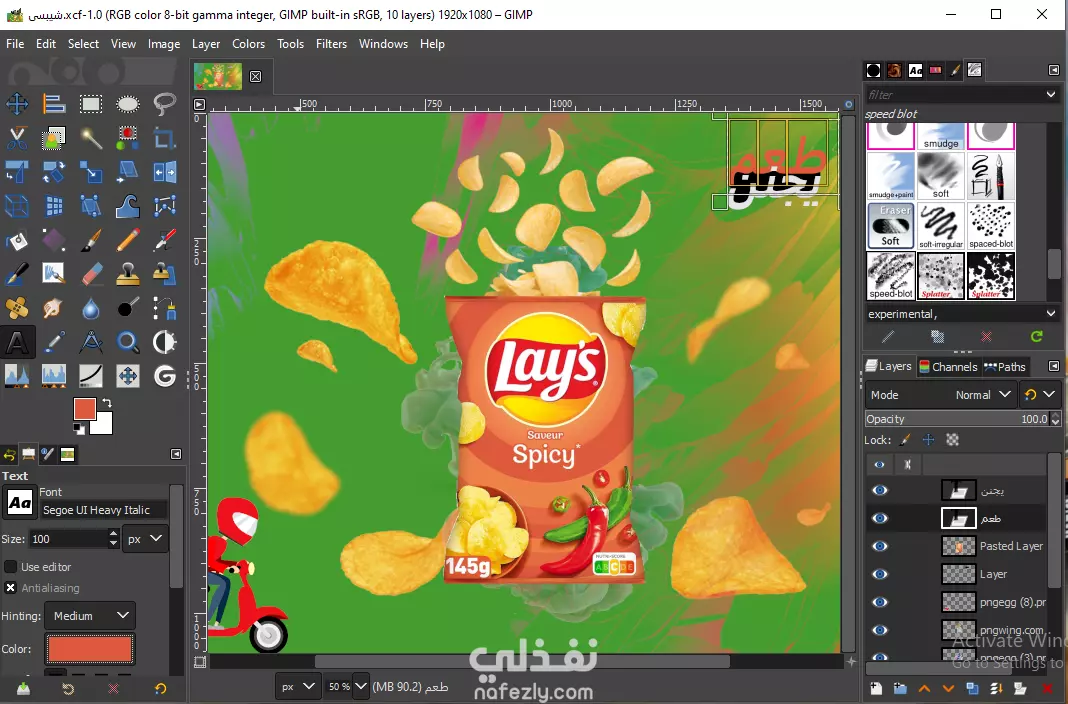Choose the Eraser tool in toolbox
The width and height of the screenshot is (1068, 704).
pos(91,274)
